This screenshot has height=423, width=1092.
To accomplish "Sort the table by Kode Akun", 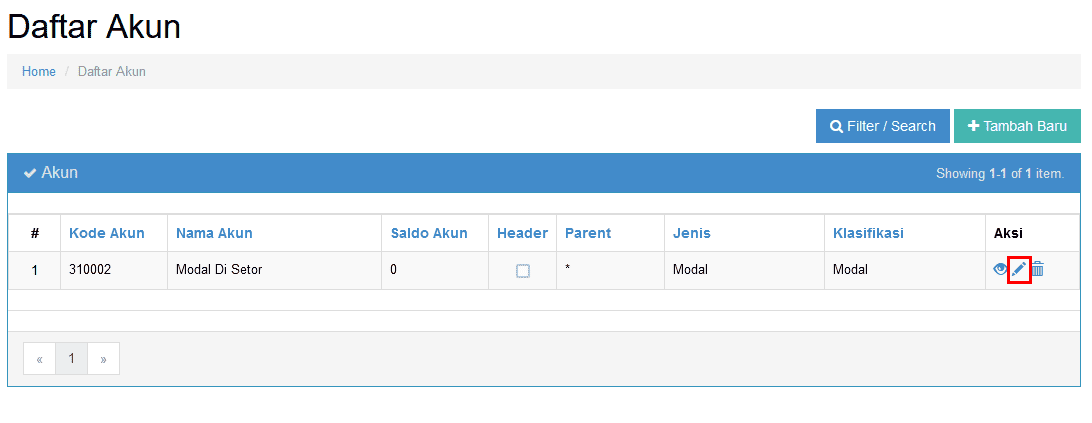I will pos(107,233).
